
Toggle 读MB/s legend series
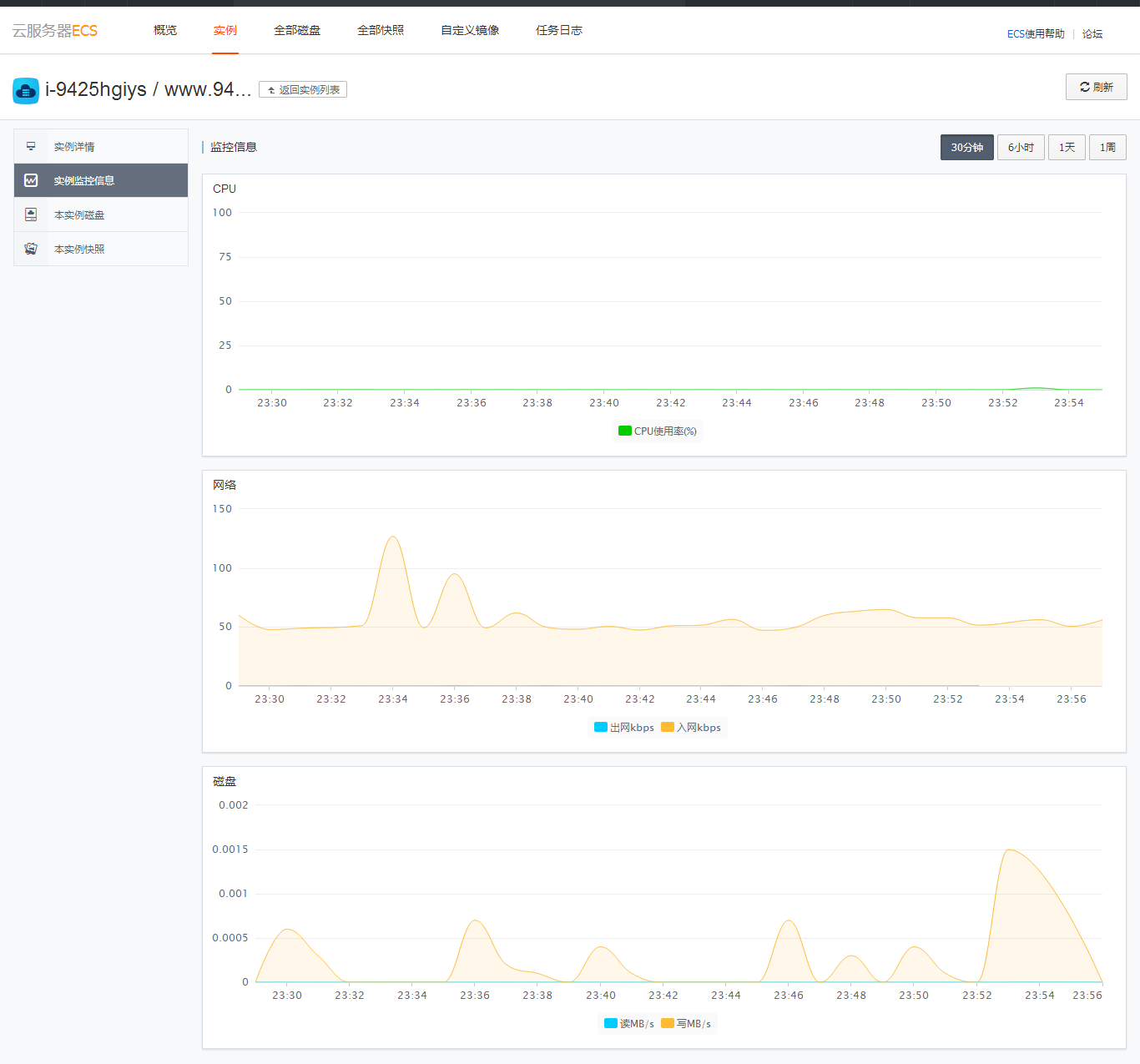click(629, 1023)
